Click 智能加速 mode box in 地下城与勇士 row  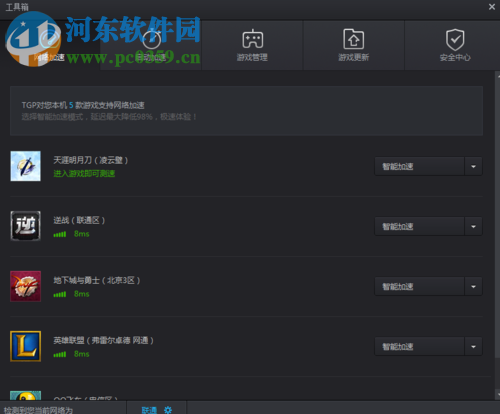[419, 286]
